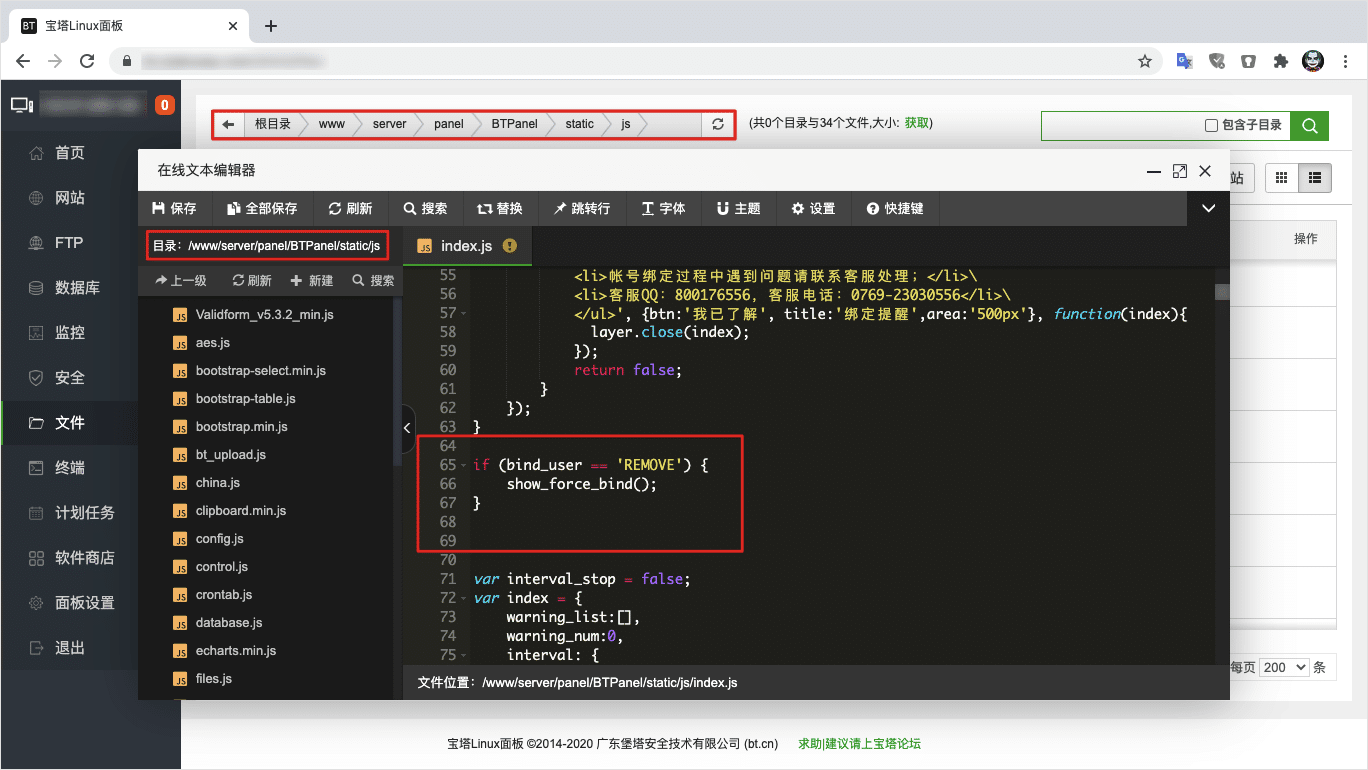Click the orange notification badge showing 0

(165, 105)
